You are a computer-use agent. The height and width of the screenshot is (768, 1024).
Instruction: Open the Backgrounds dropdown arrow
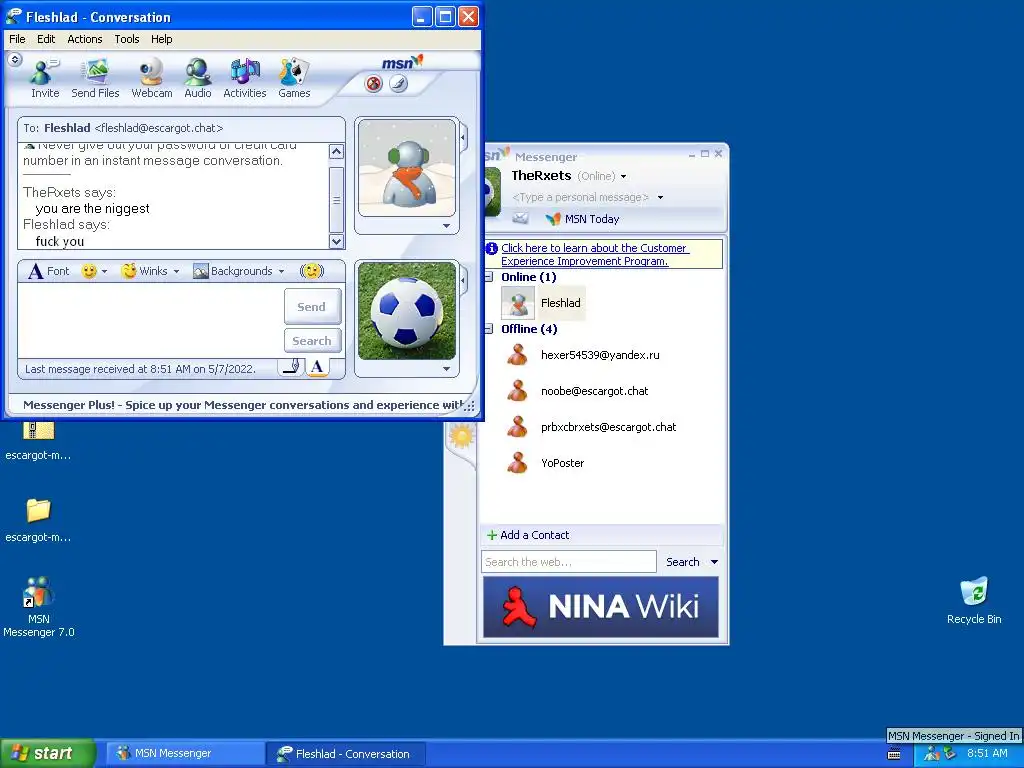coord(281,271)
